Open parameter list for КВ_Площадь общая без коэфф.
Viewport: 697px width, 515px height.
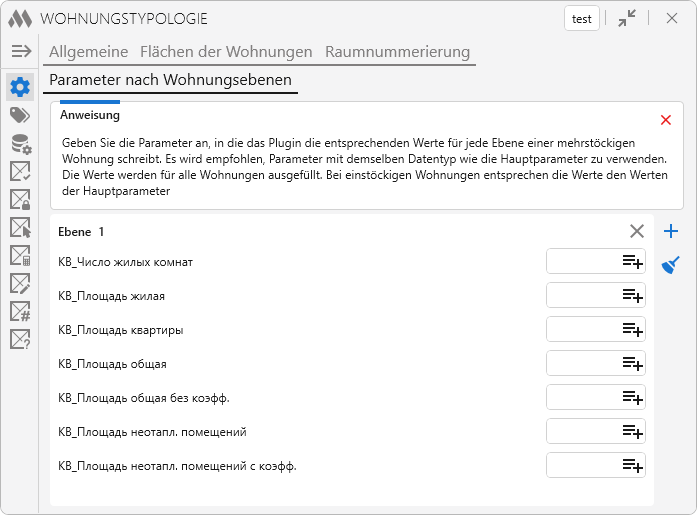(632, 397)
